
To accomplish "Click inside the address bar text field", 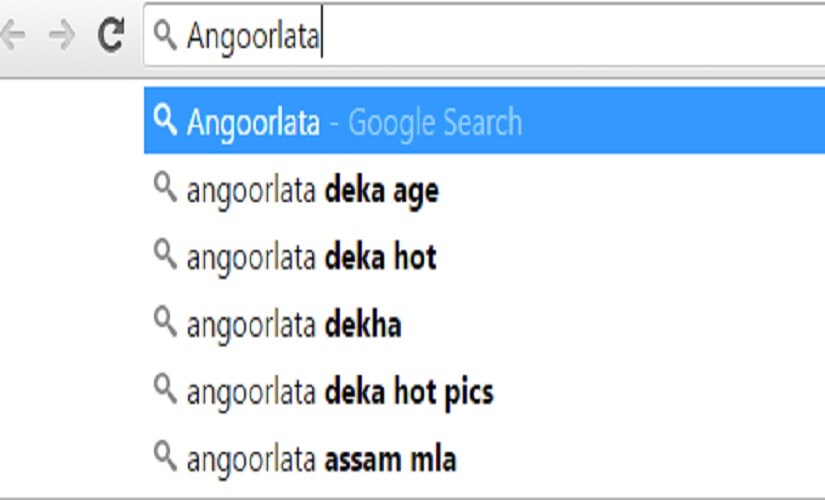I will 484,35.
